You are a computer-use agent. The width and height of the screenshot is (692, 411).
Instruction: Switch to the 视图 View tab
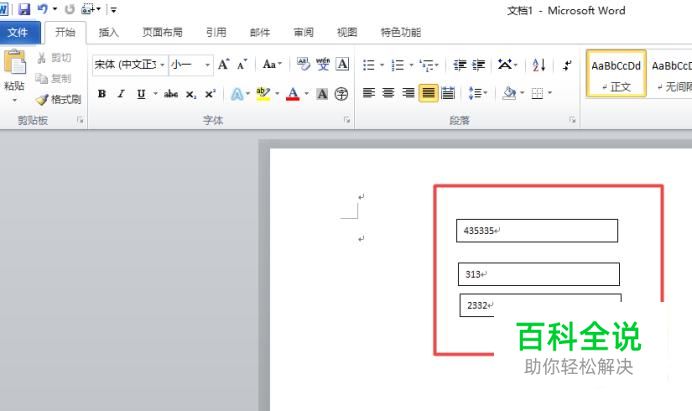tap(347, 32)
